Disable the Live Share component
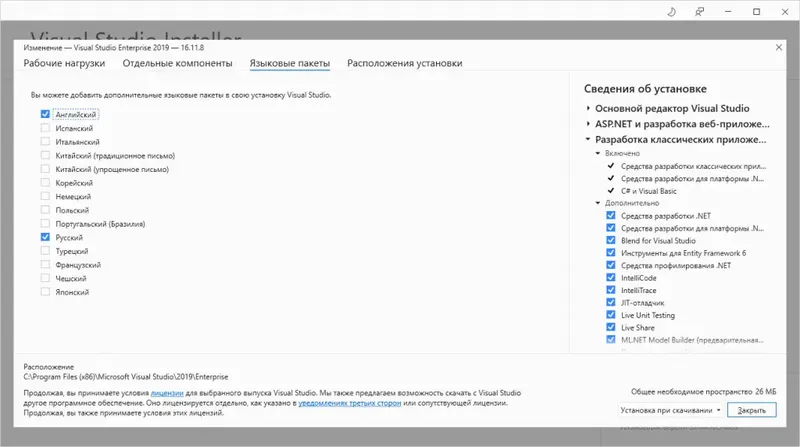800x447 pixels. 611,327
